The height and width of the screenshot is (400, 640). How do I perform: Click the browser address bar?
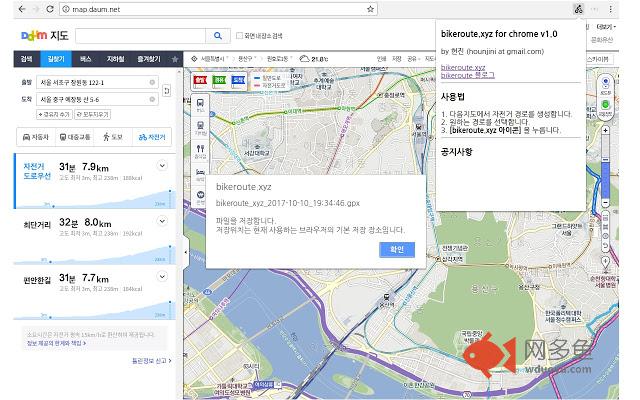point(218,9)
